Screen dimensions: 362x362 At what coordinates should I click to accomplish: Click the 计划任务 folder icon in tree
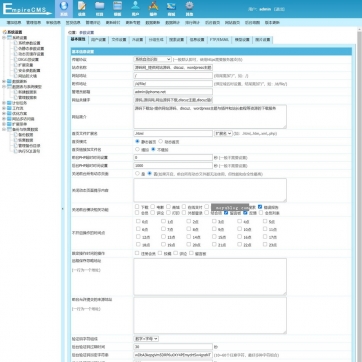(x=9, y=103)
